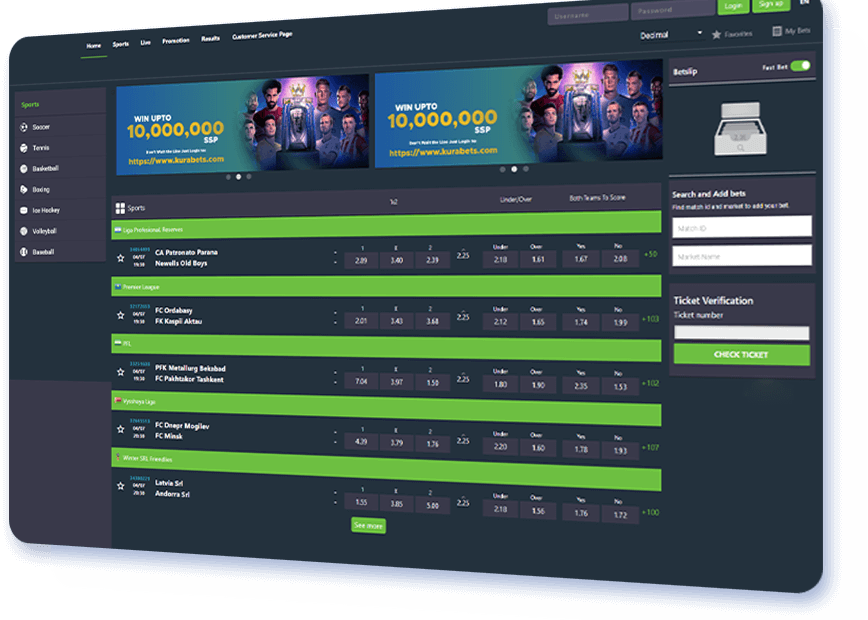The height and width of the screenshot is (620, 868).
Task: Select the Tennis ball icon in sidebar
Action: point(24,148)
